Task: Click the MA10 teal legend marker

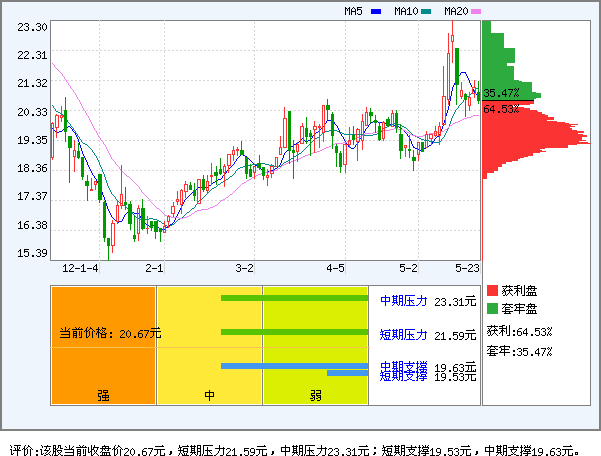Action: click(426, 11)
